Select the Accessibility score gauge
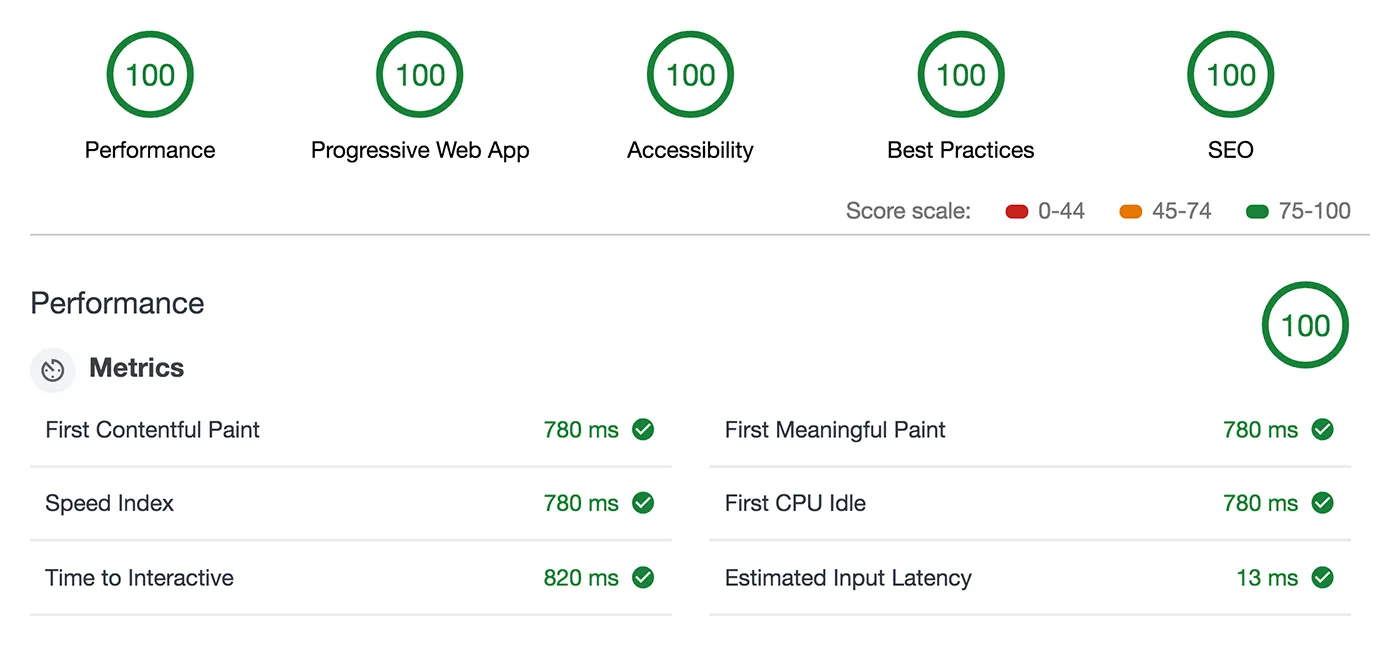This screenshot has height=646, width=1400. (690, 75)
